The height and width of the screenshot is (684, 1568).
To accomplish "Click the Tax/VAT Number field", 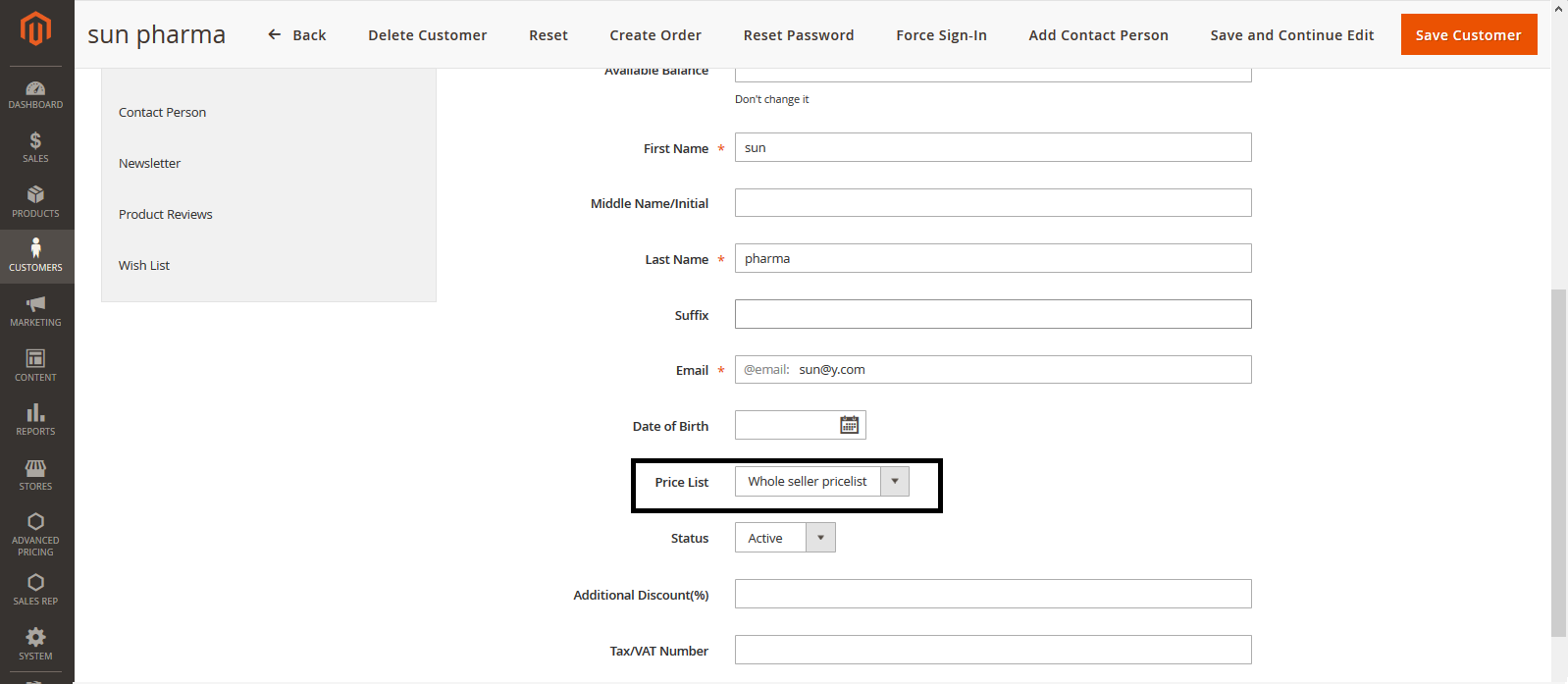I will pyautogui.click(x=993, y=650).
